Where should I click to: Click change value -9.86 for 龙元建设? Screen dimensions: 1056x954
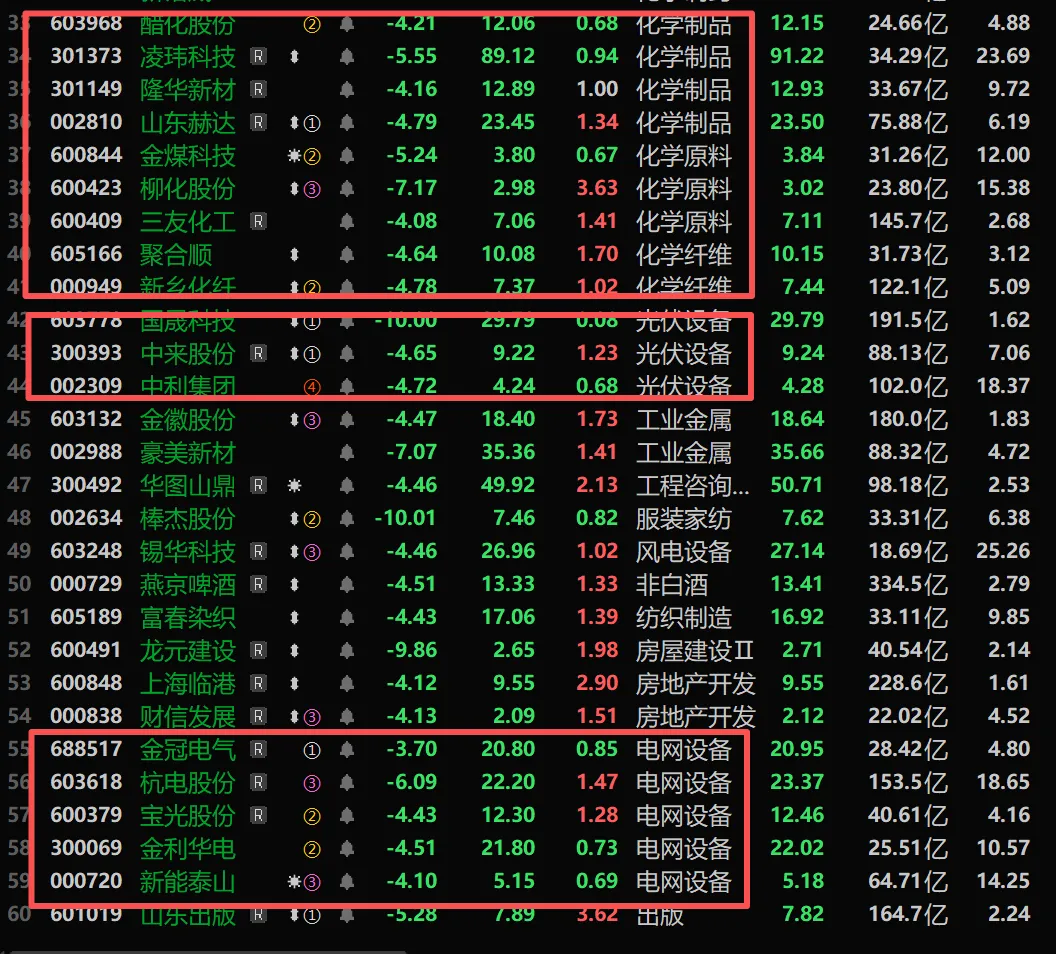coord(411,650)
